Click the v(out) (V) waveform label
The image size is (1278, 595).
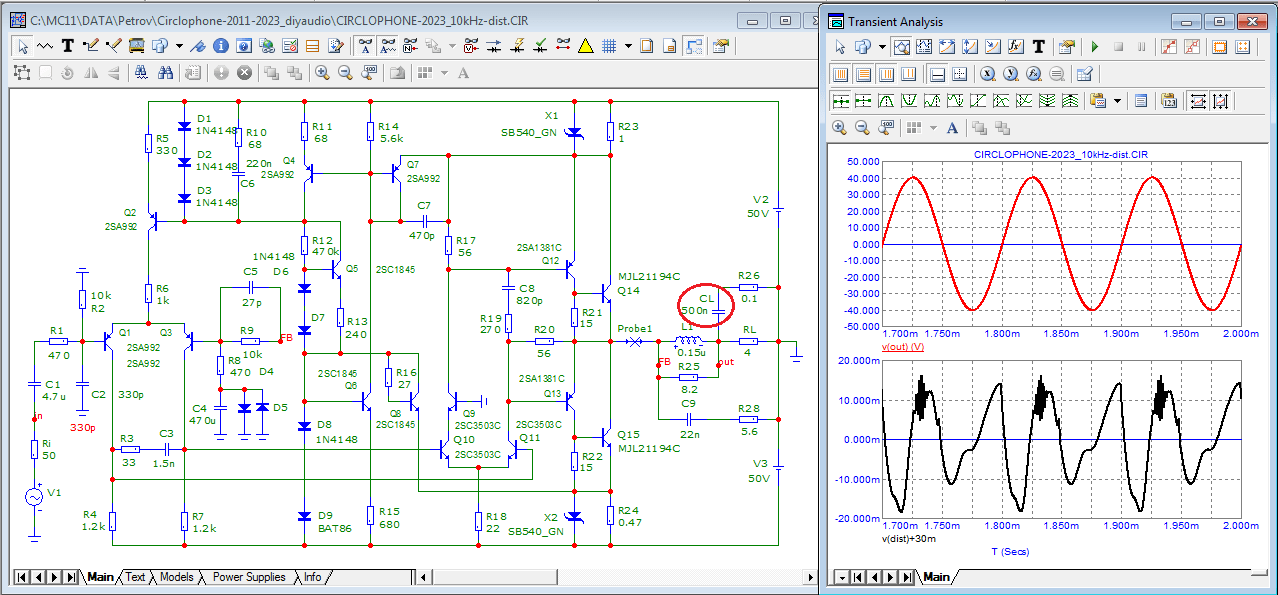901,346
